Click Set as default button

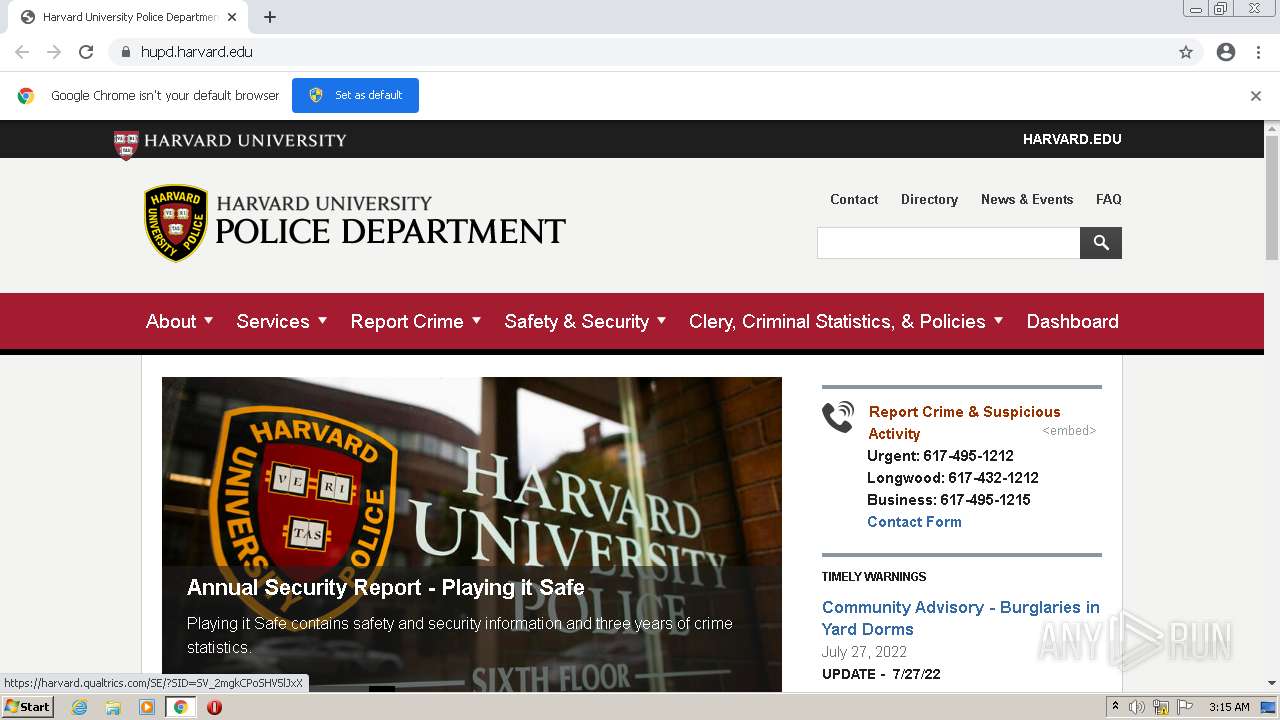point(355,95)
